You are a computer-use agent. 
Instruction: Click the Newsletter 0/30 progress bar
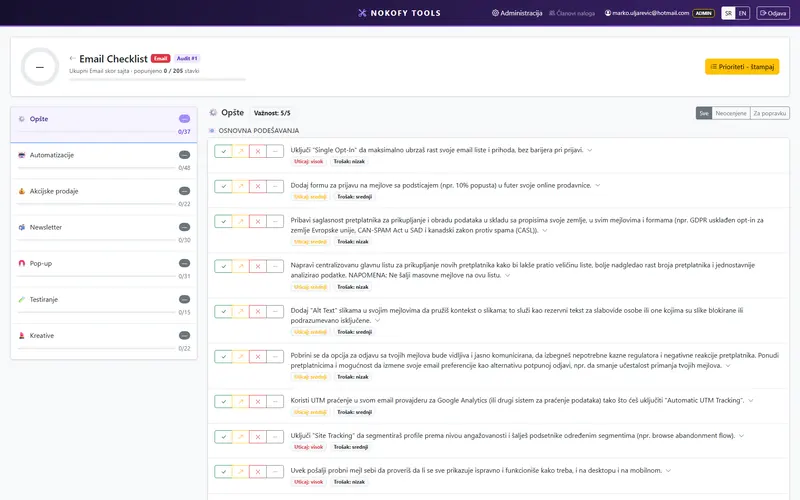pos(96,240)
